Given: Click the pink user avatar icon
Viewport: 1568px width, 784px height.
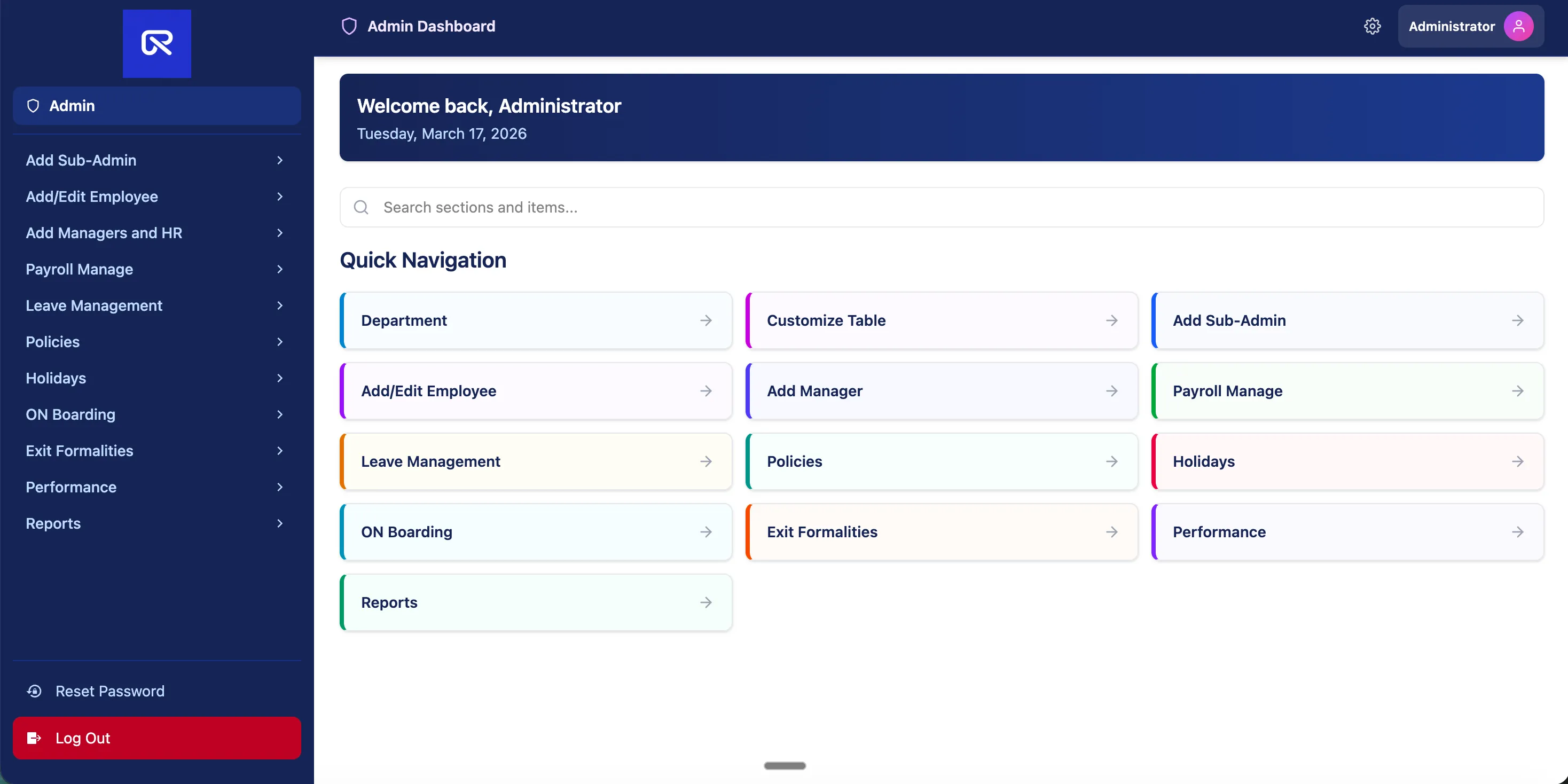Looking at the screenshot, I should (x=1519, y=26).
